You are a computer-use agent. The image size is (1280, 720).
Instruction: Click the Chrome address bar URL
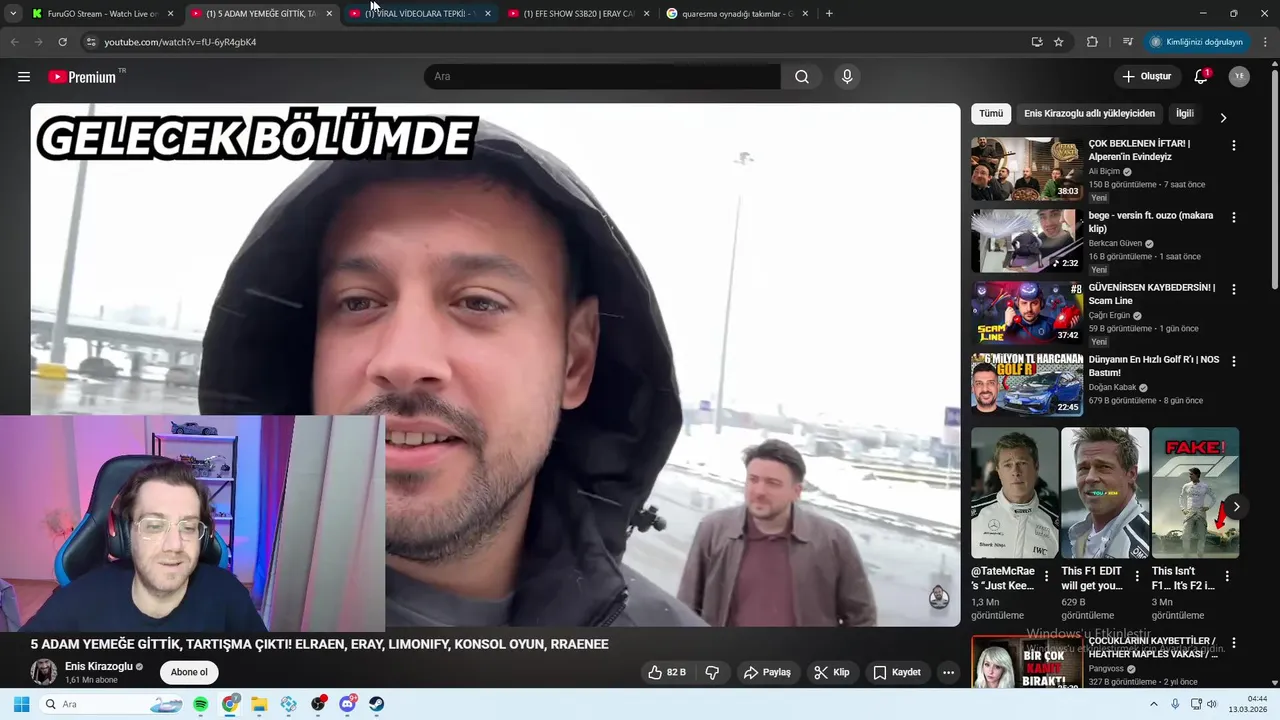pos(180,42)
